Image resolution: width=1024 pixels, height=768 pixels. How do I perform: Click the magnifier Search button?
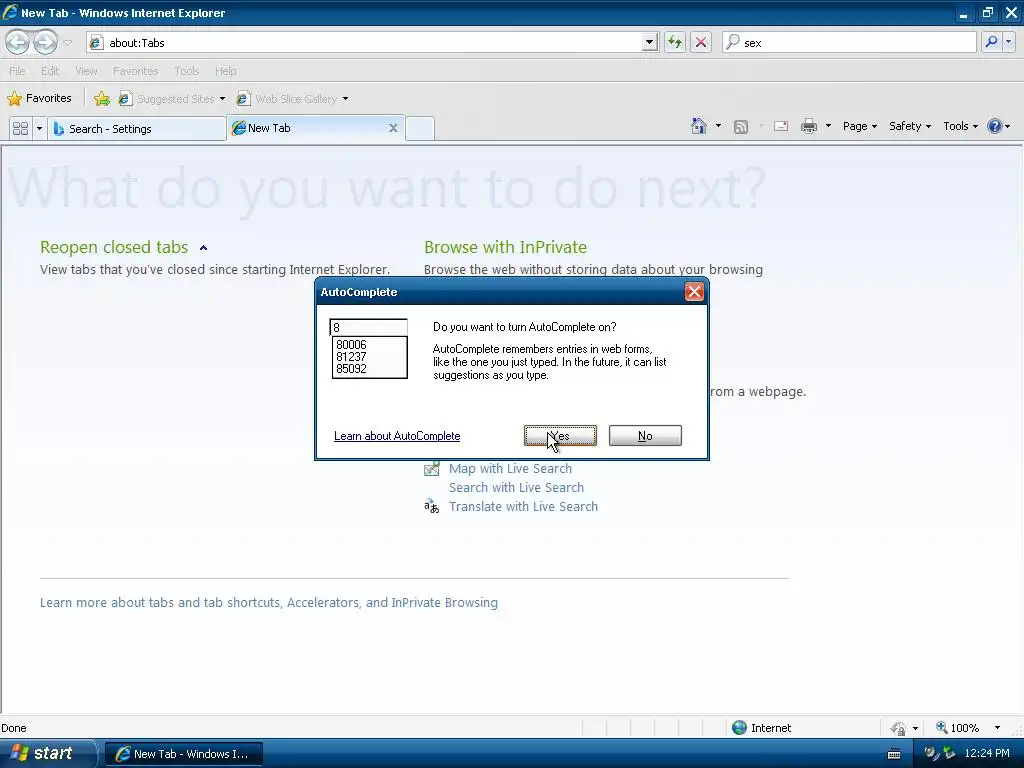coord(991,42)
